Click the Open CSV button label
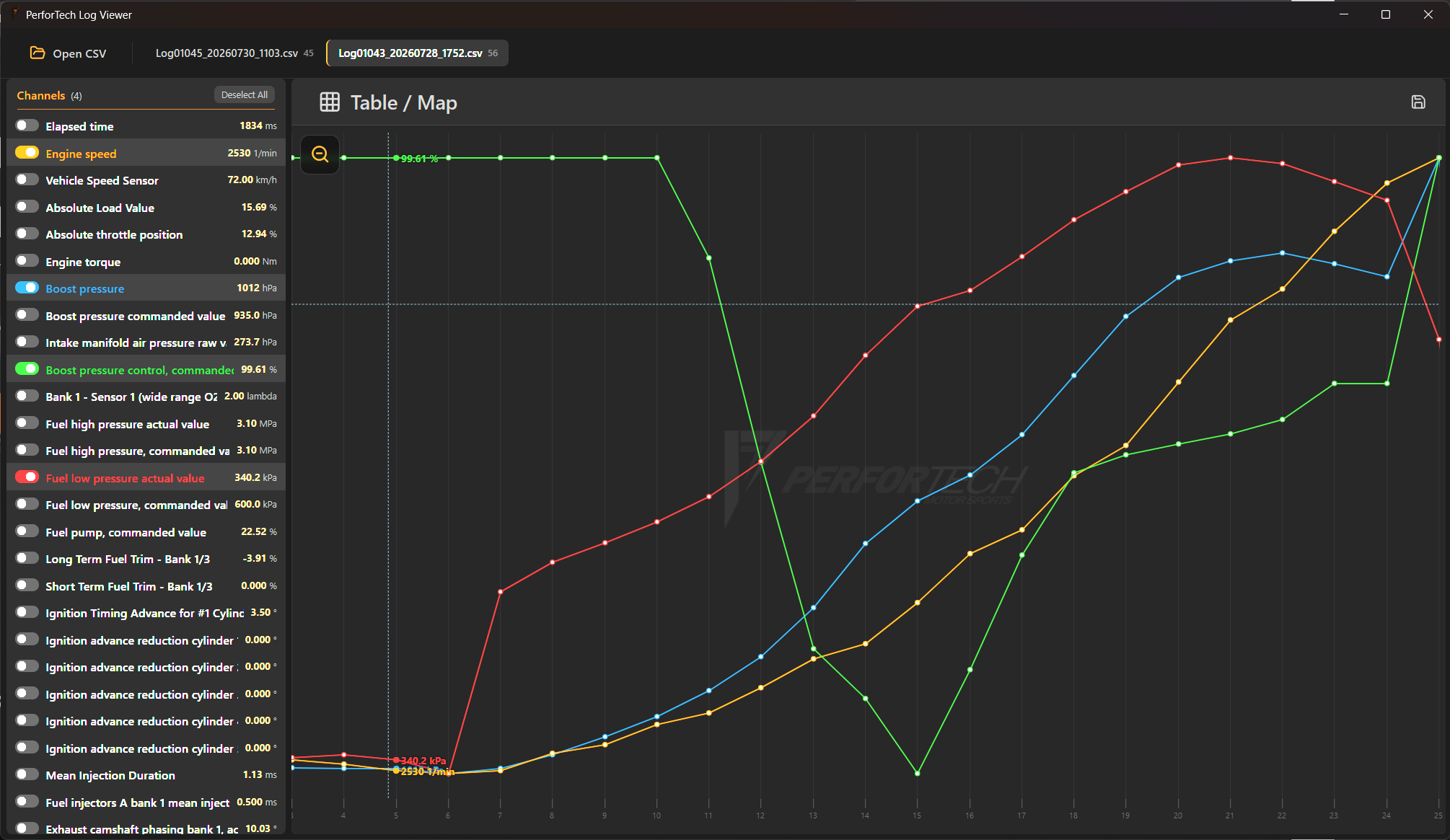1450x840 pixels. (79, 53)
